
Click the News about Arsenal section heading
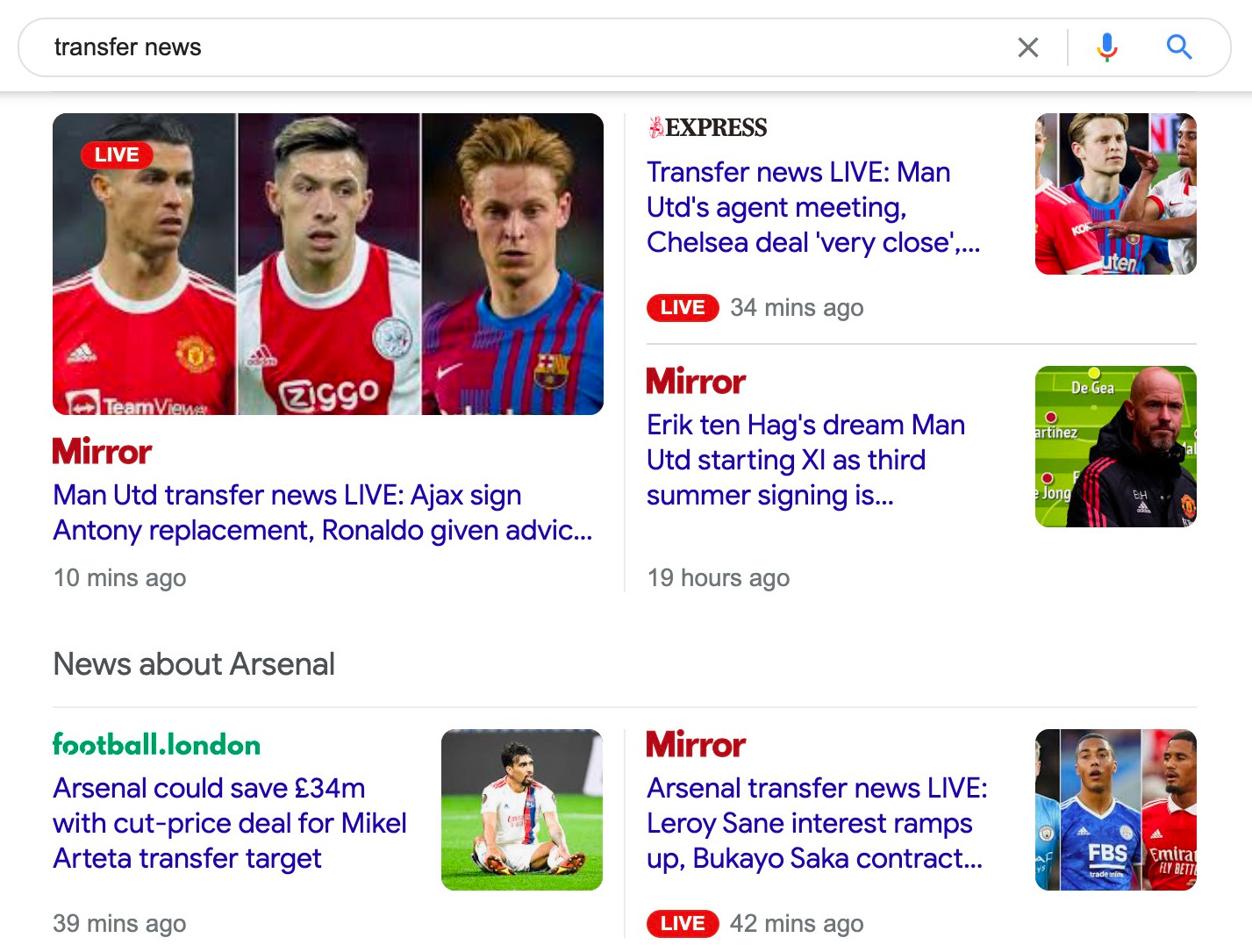click(x=193, y=664)
